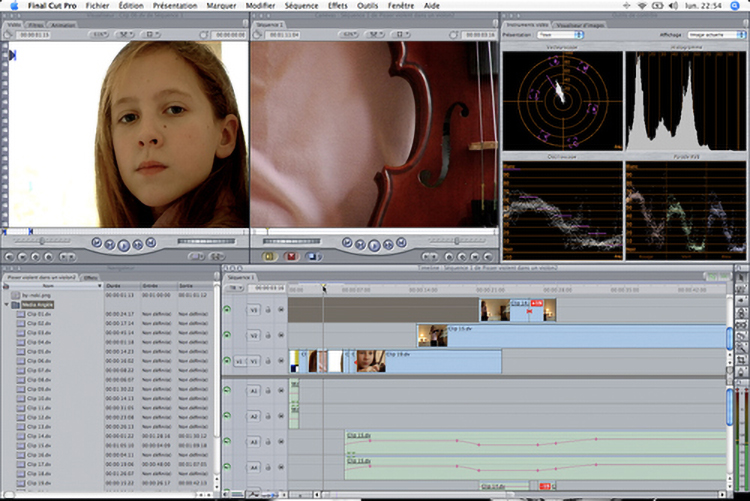Lock audio track A2

tap(268, 416)
